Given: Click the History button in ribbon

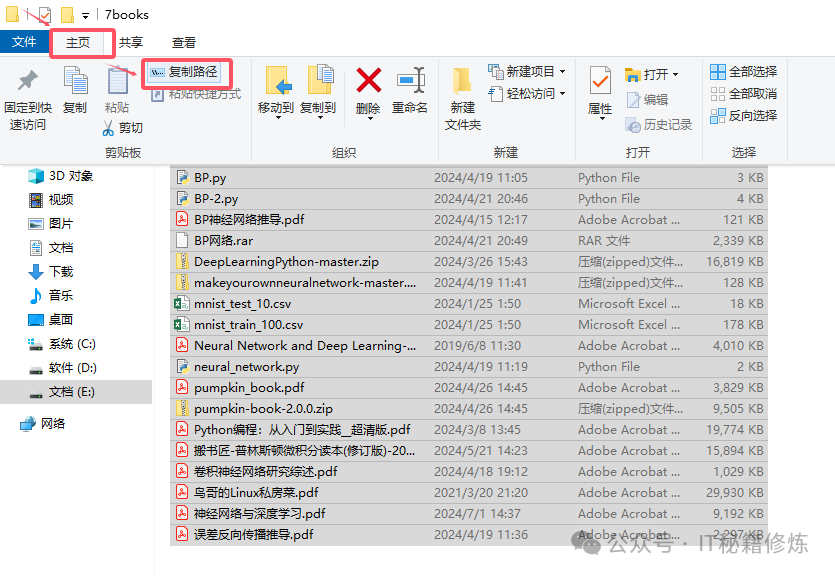Looking at the screenshot, I should [660, 125].
